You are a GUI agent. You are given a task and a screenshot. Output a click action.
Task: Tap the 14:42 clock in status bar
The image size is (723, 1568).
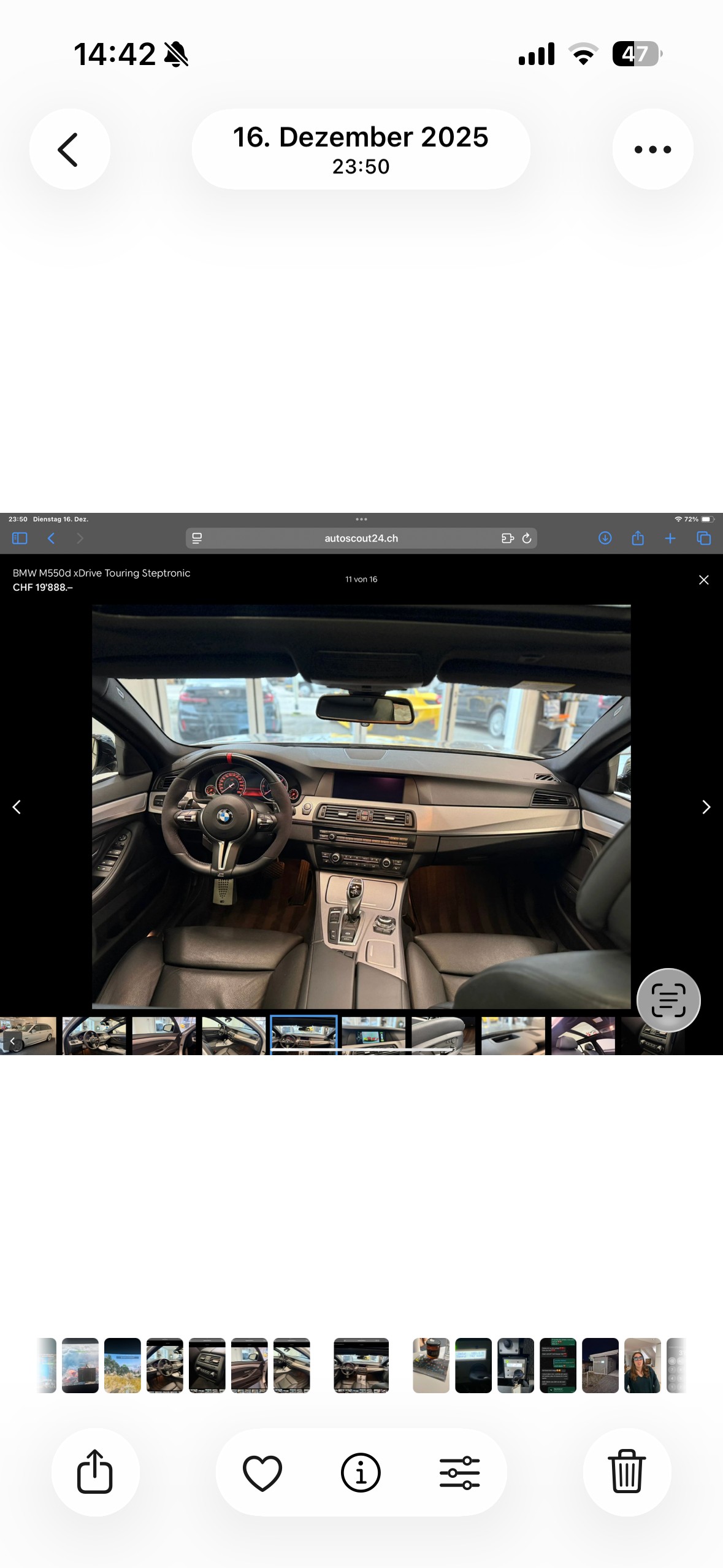tap(115, 54)
